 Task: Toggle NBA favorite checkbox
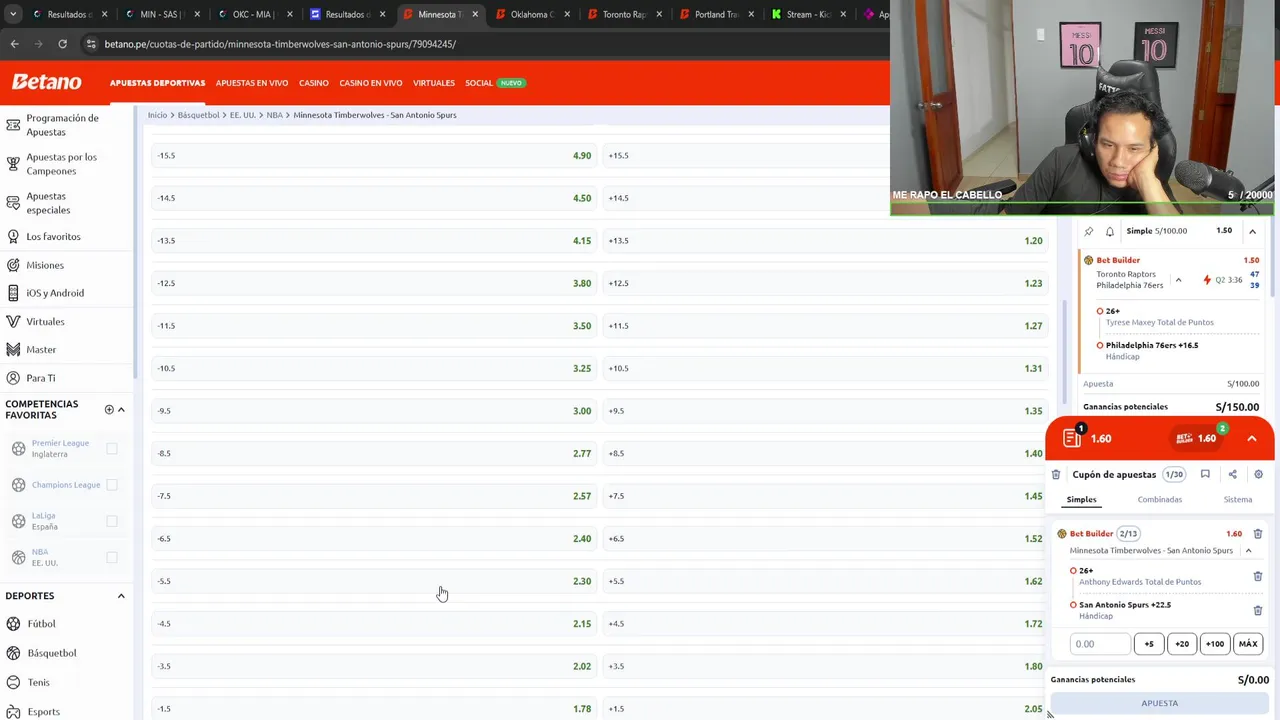click(x=112, y=557)
